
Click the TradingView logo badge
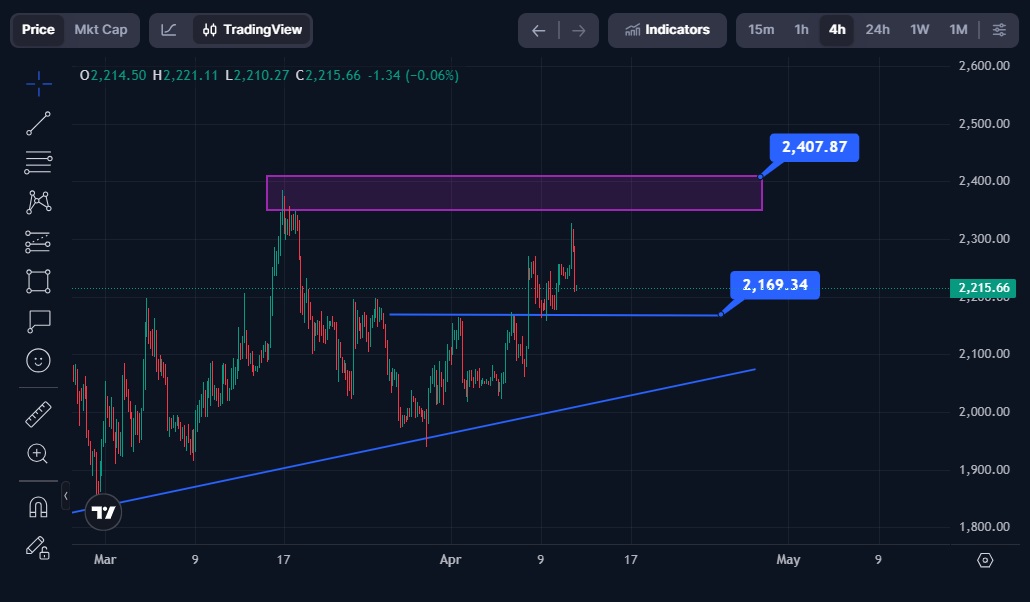[x=103, y=513]
